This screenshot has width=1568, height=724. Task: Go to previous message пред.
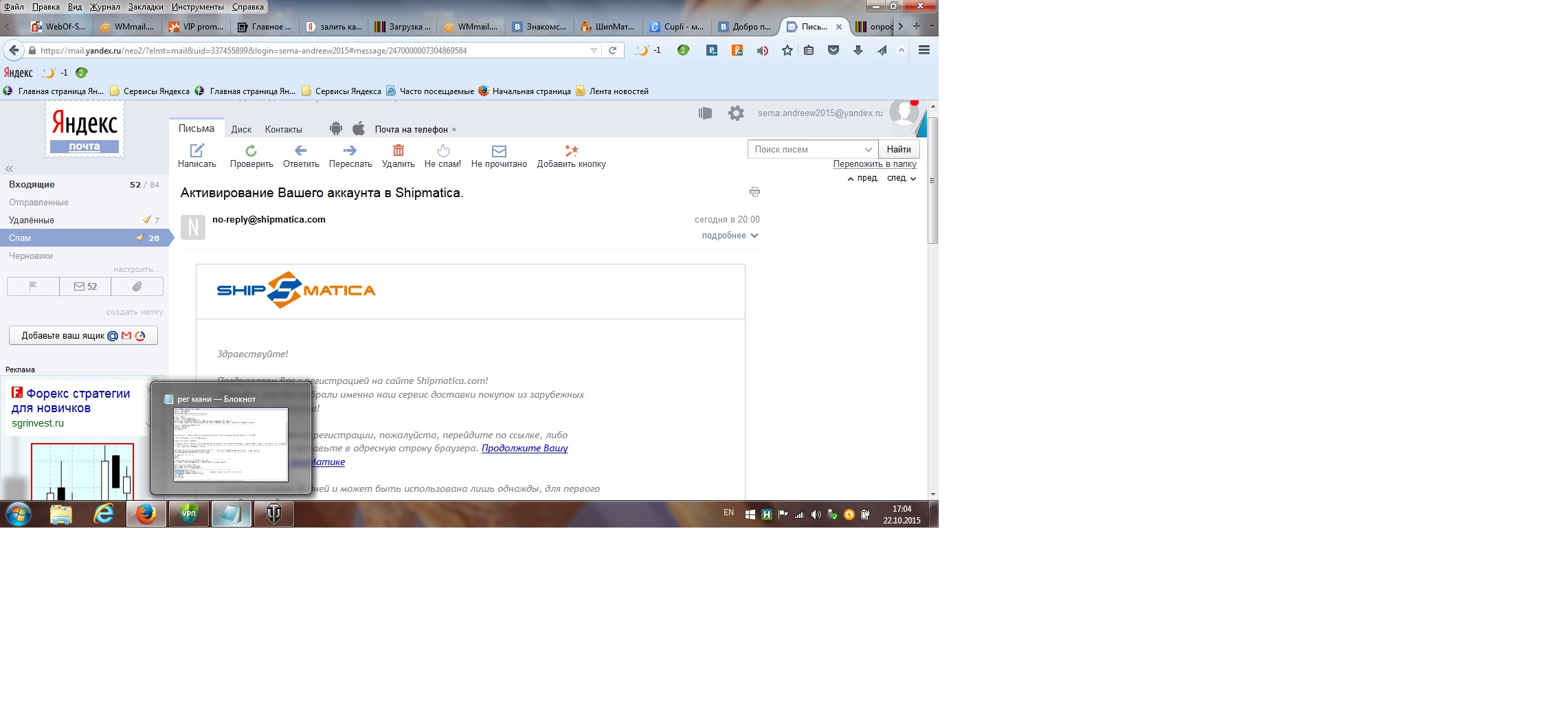863,178
